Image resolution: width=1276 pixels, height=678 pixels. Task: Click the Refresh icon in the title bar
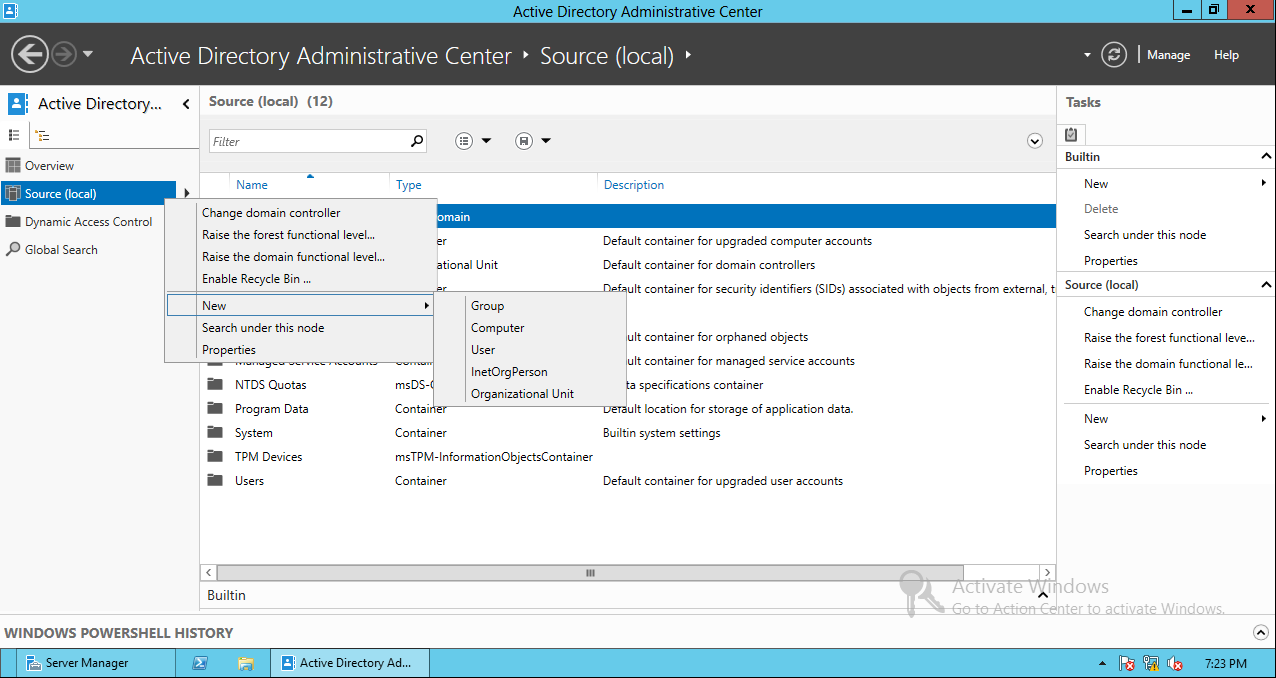pyautogui.click(x=1114, y=55)
